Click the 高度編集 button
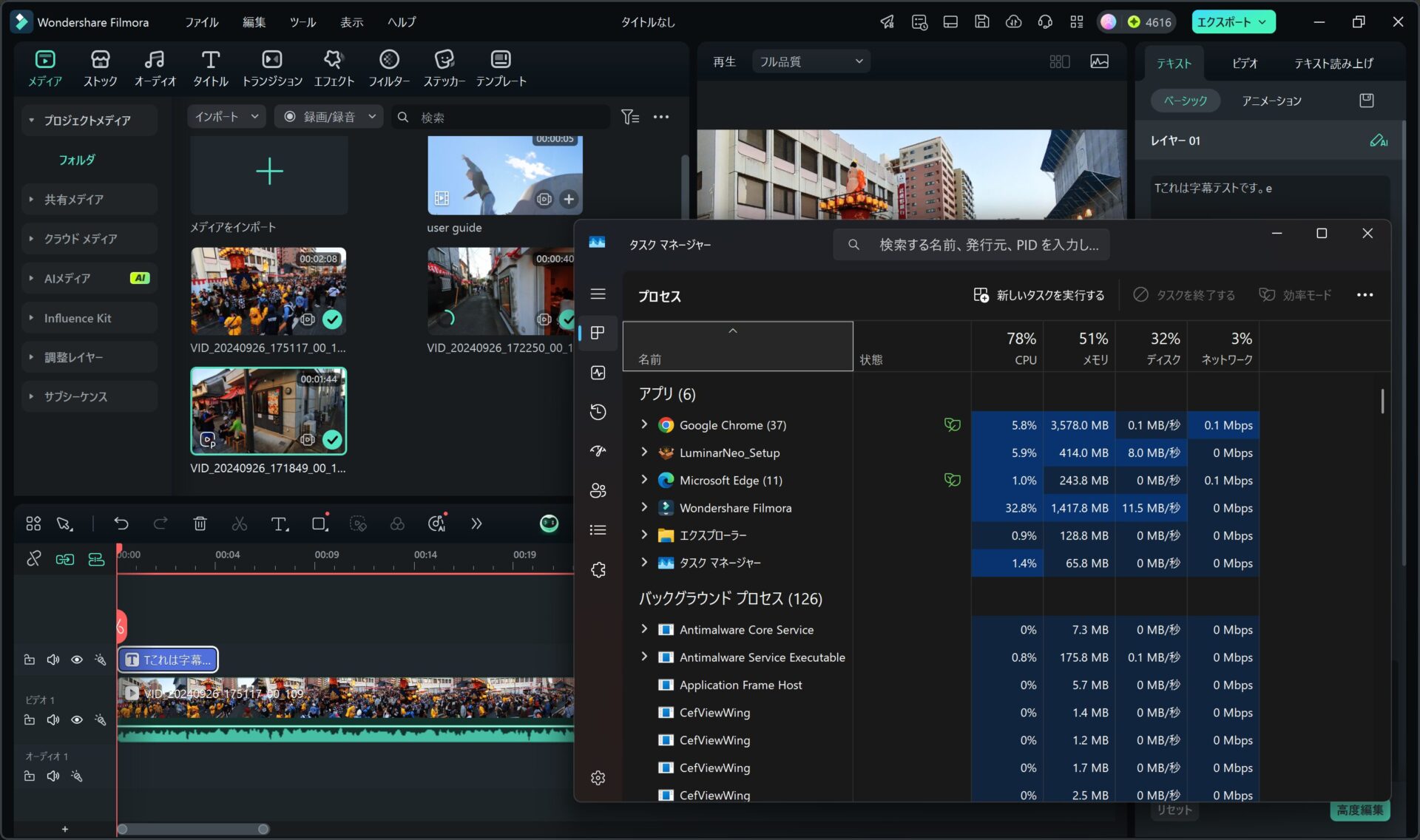 tap(1359, 810)
